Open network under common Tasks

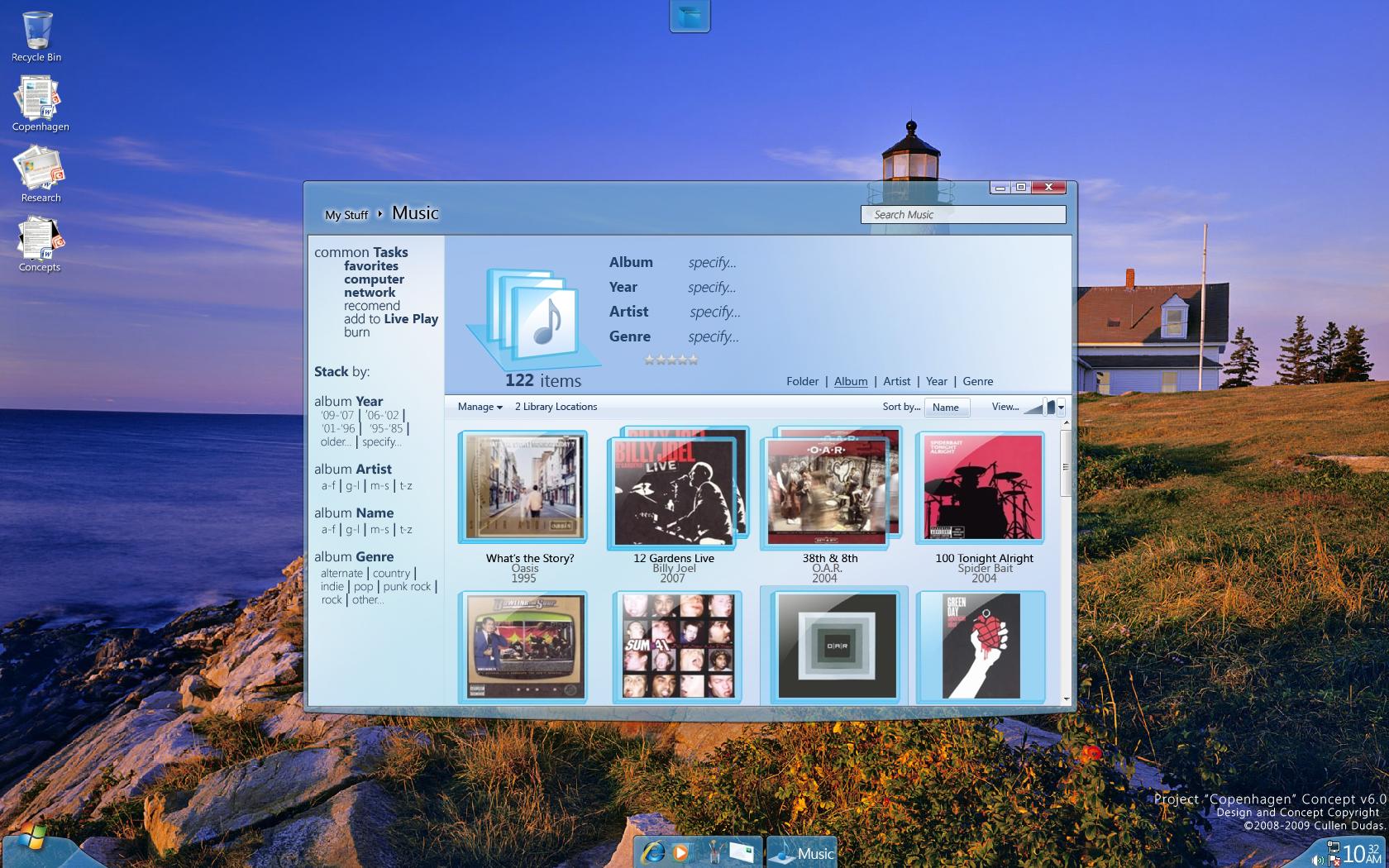tap(370, 293)
